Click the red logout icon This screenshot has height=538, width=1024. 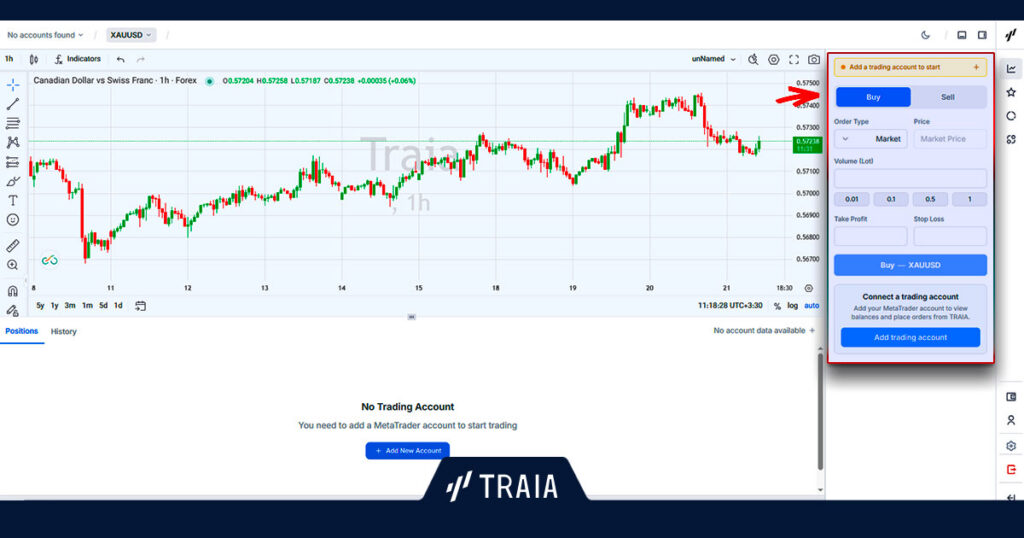coord(1011,469)
